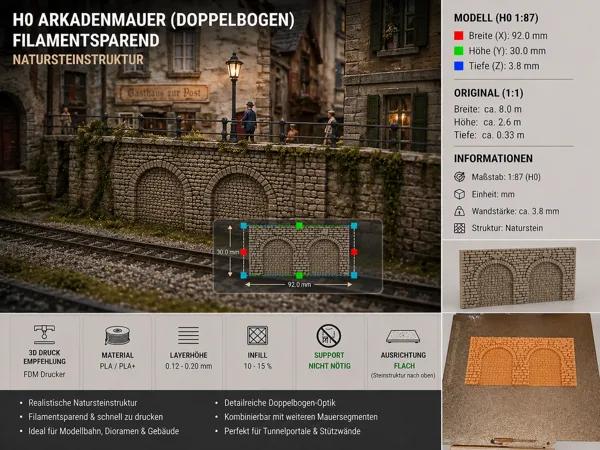600x450 pixels.
Task: Click the text Höhe (Y): 30.0 mm
Action: coord(507,51)
